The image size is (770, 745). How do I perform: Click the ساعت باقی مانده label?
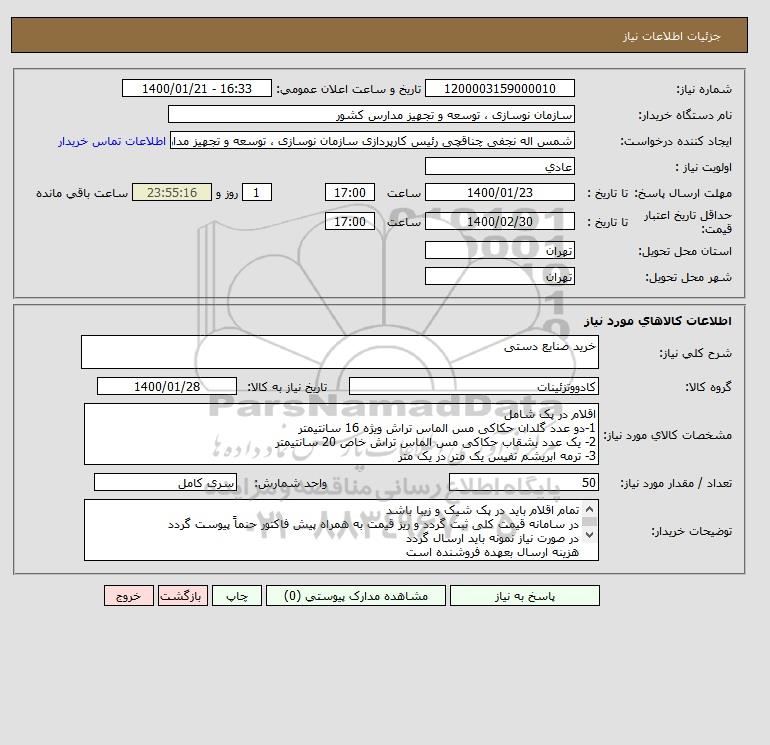(82, 193)
